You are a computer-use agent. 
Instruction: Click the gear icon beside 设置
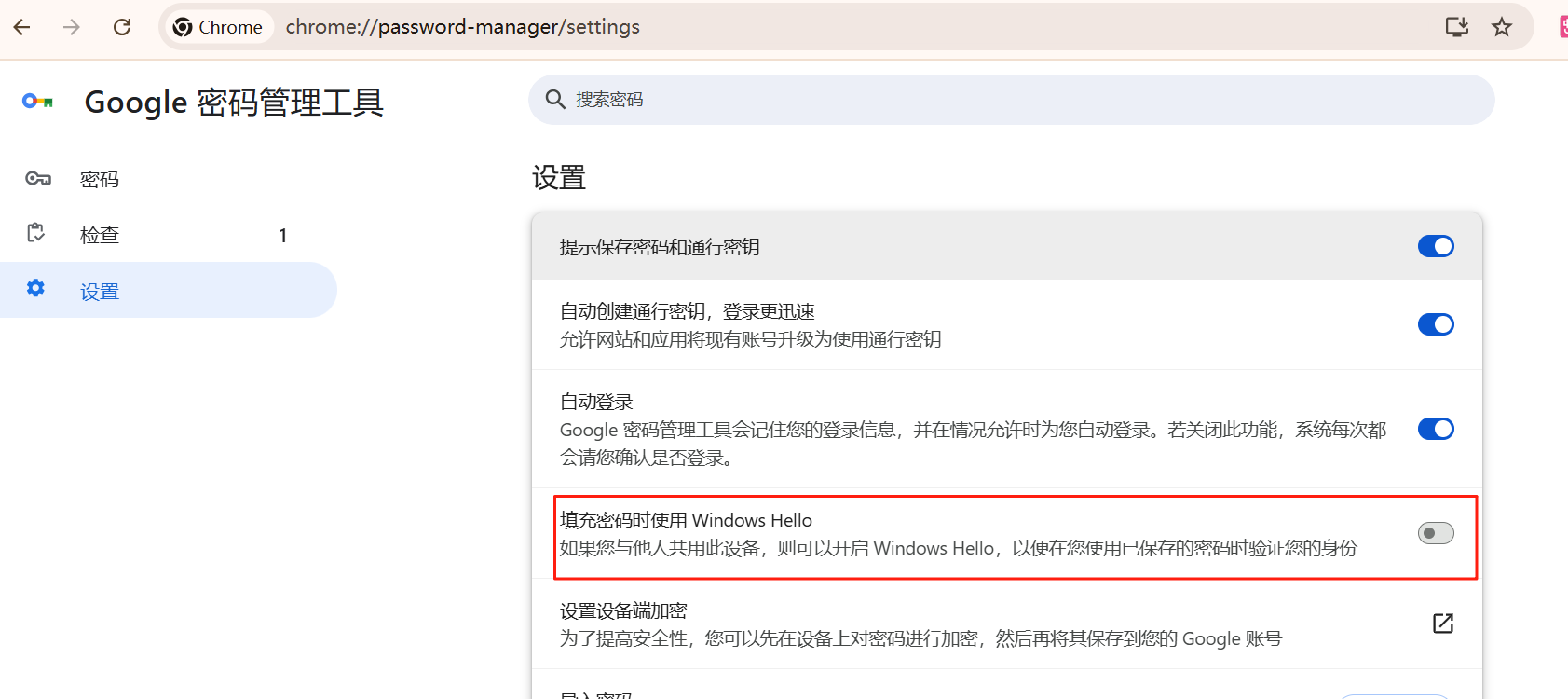35,288
